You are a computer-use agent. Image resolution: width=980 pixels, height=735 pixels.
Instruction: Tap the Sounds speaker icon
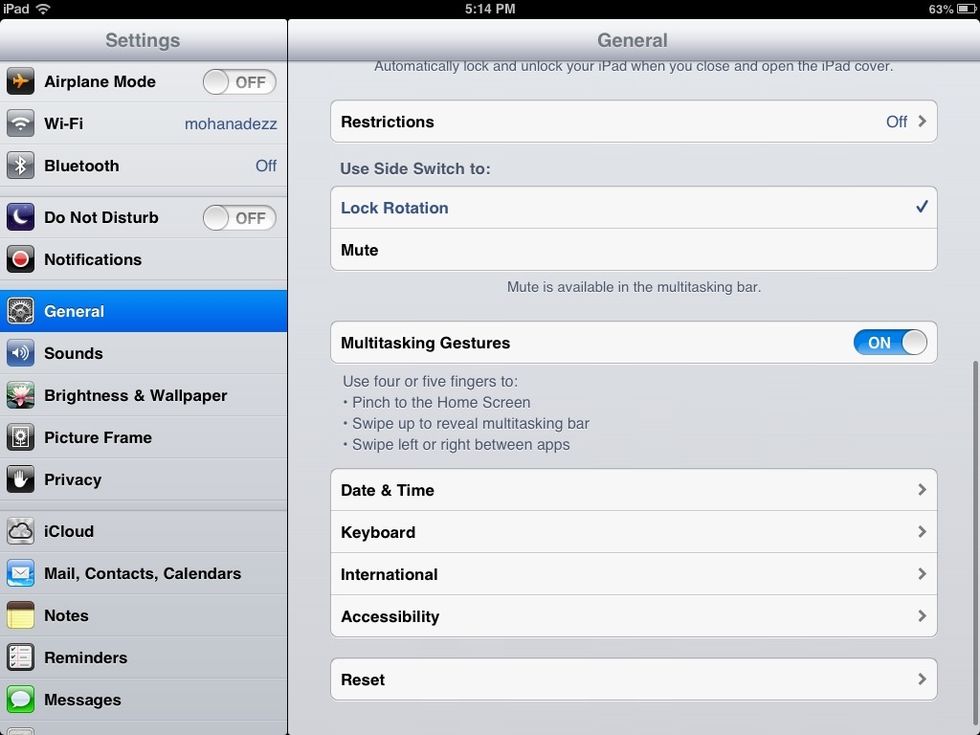20,354
